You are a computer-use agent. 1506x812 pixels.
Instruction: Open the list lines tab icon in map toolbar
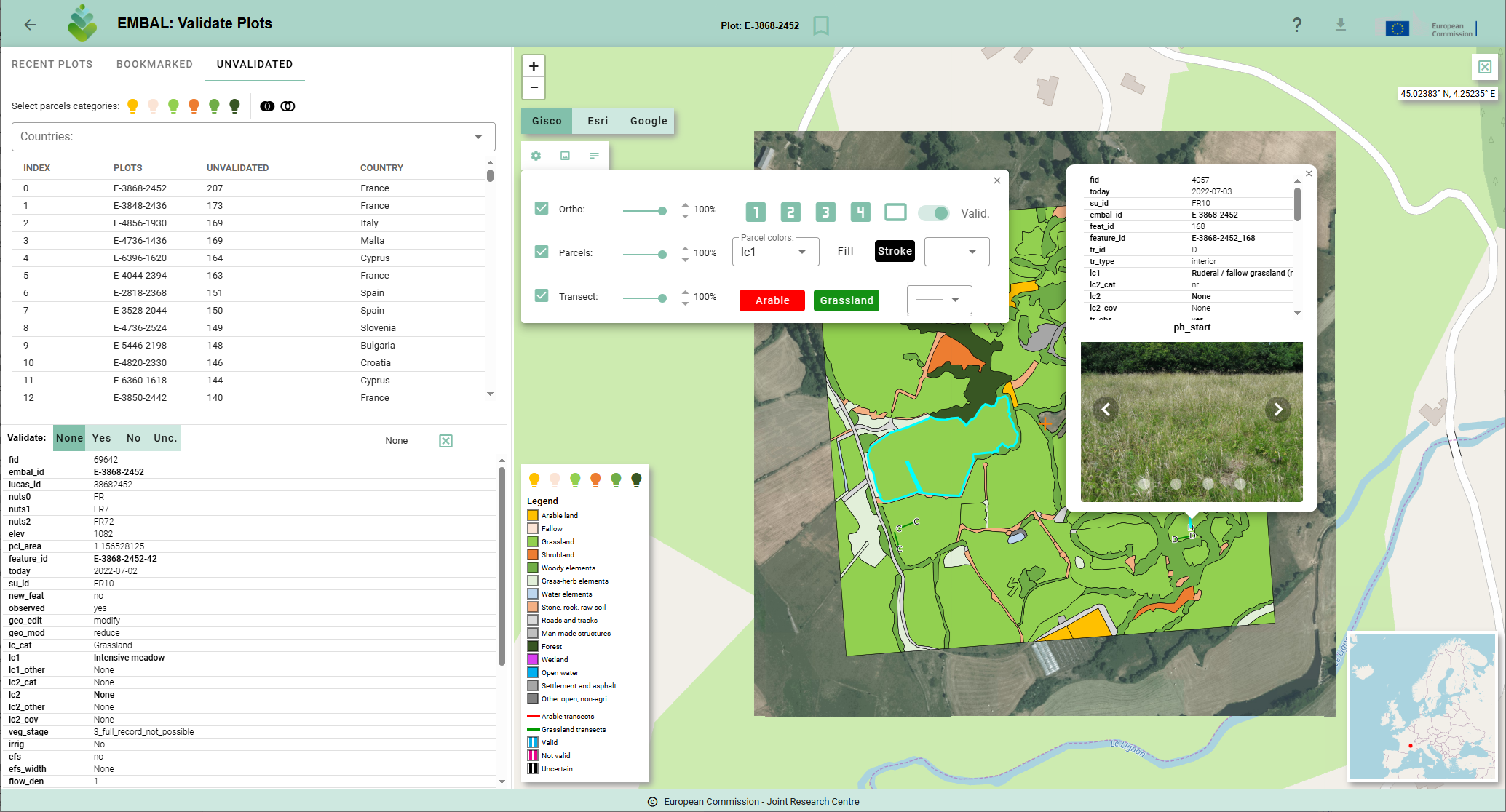(594, 156)
